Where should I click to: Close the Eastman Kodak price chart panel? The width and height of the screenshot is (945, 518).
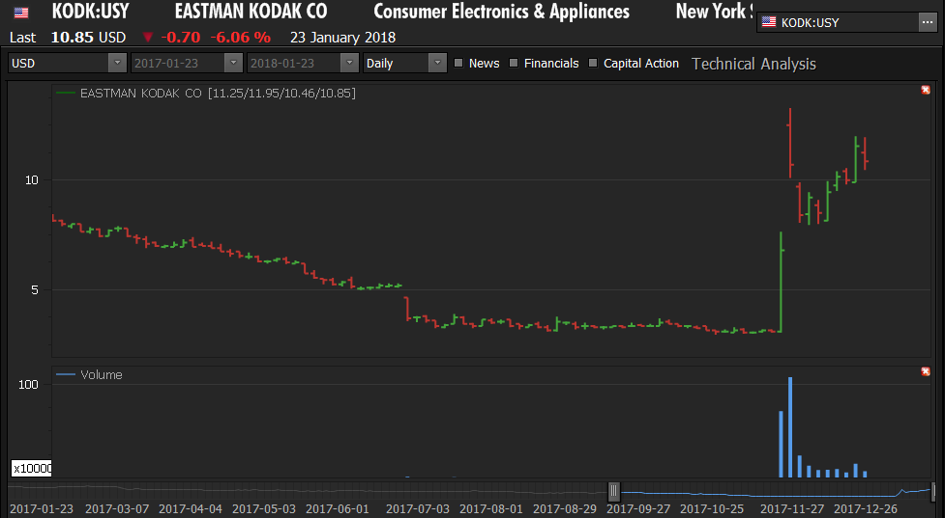(926, 90)
